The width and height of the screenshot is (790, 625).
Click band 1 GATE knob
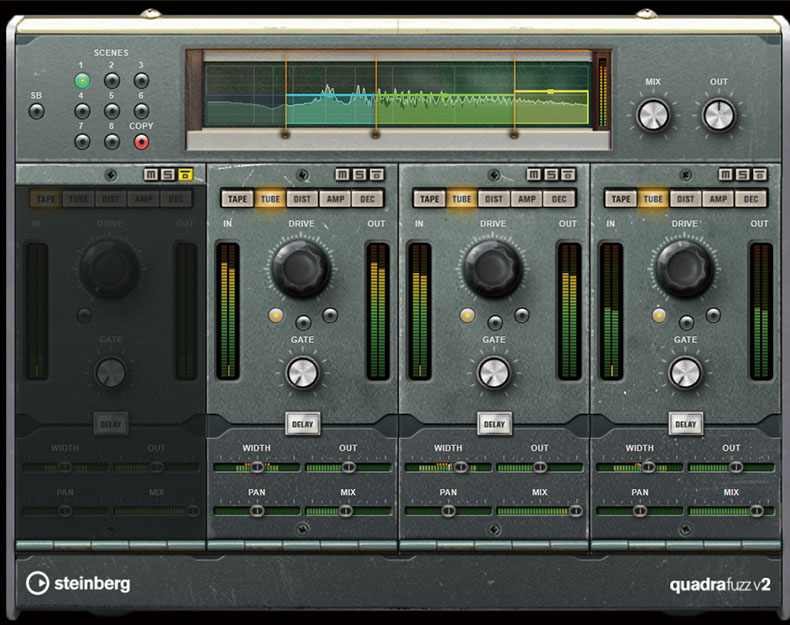pyautogui.click(x=111, y=373)
